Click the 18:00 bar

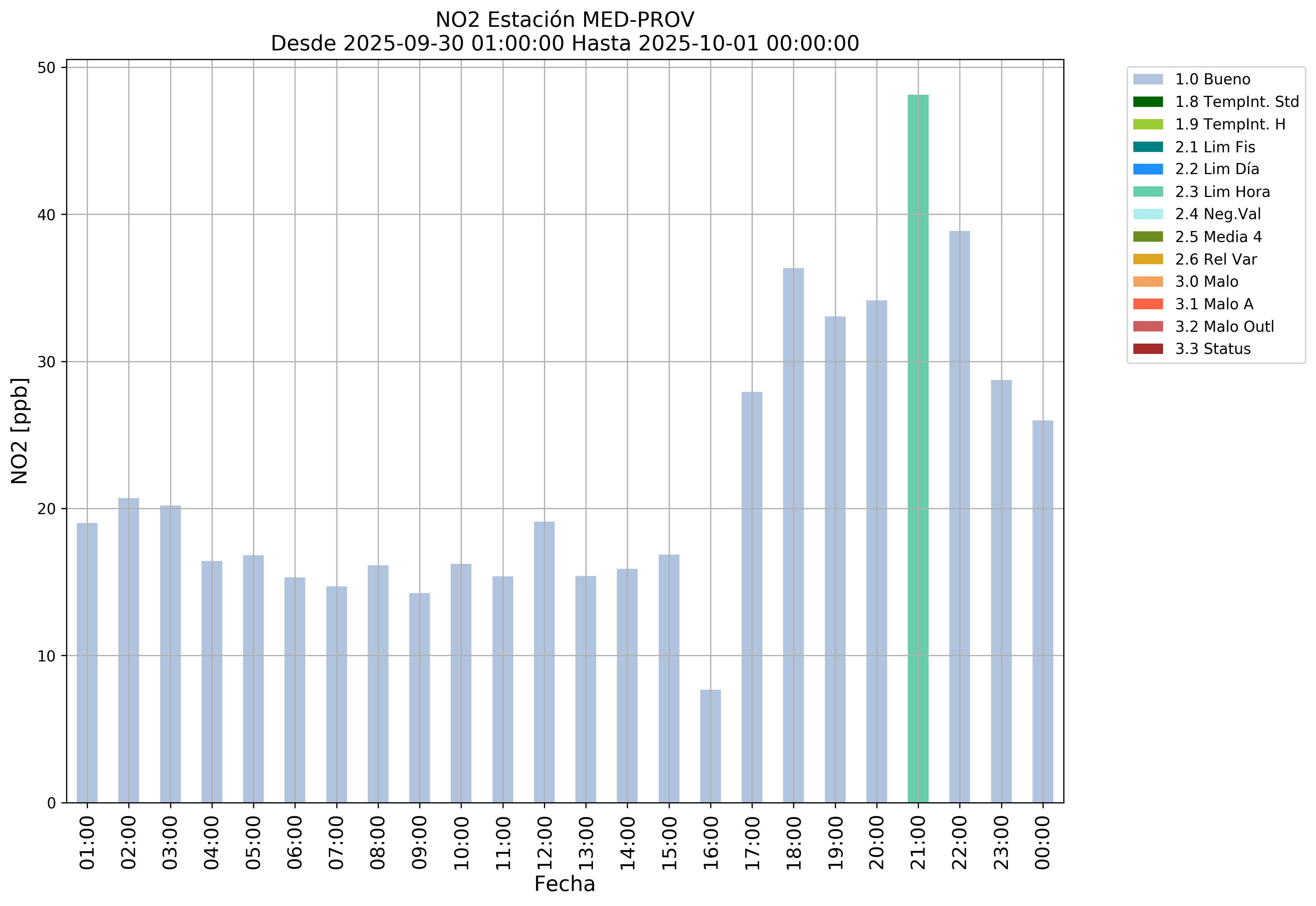tap(793, 535)
